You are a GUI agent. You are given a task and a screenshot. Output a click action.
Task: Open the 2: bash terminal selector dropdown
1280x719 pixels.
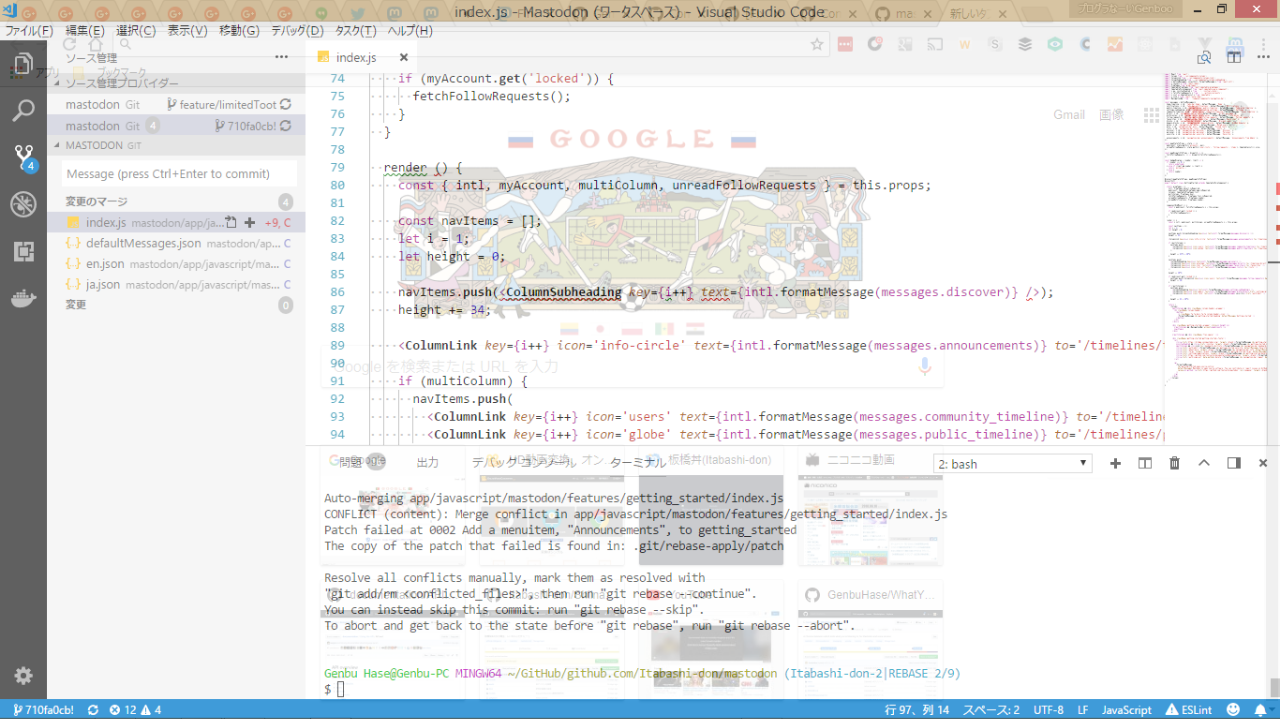[1013, 464]
